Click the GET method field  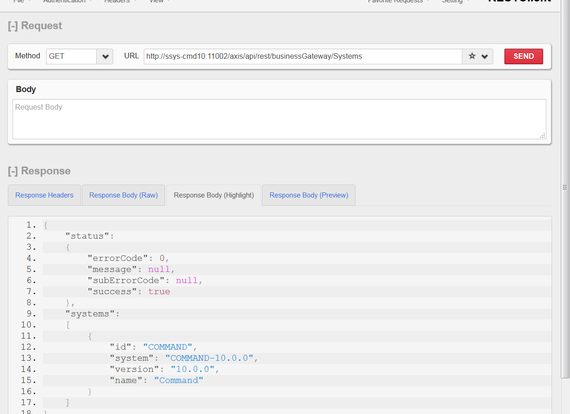click(71, 56)
